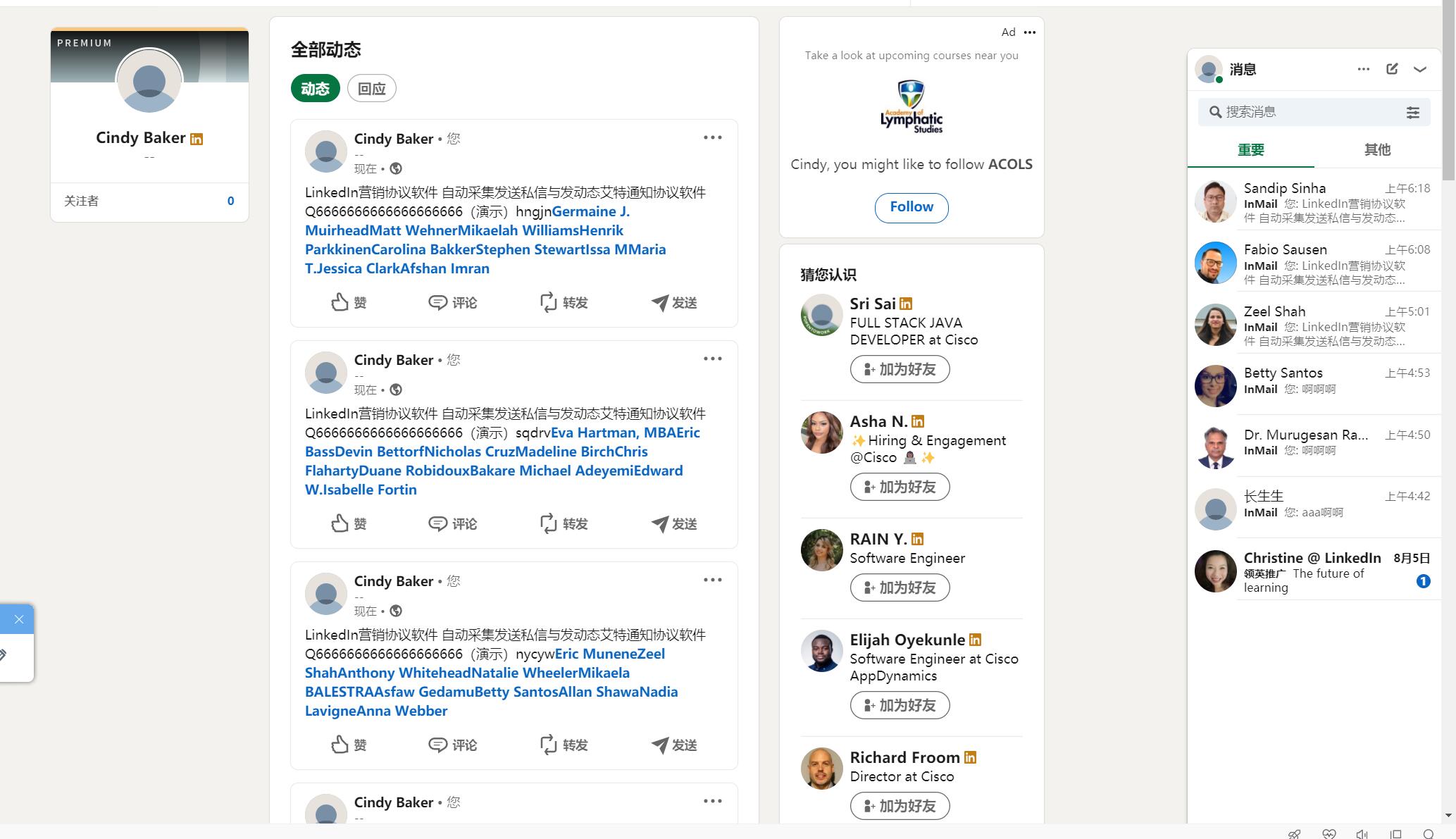The width and height of the screenshot is (1456, 839).
Task: Comment on the first Cindy Baker post
Action: [453, 303]
